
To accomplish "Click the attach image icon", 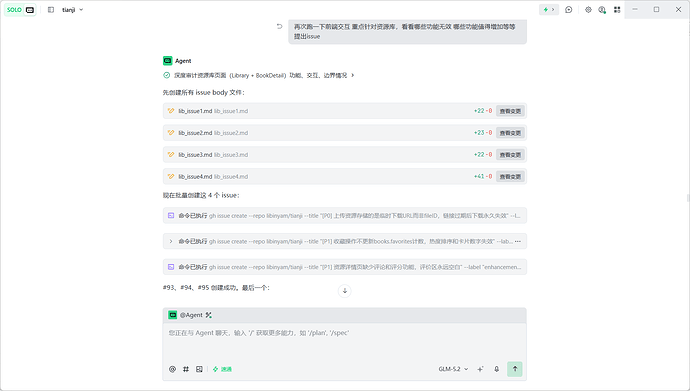I will point(199,369).
